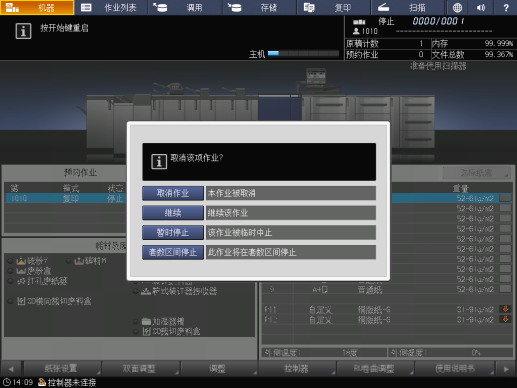Click the warning icon beside 控制器未连接
This screenshot has width=517, height=388.
pyautogui.click(x=42, y=382)
